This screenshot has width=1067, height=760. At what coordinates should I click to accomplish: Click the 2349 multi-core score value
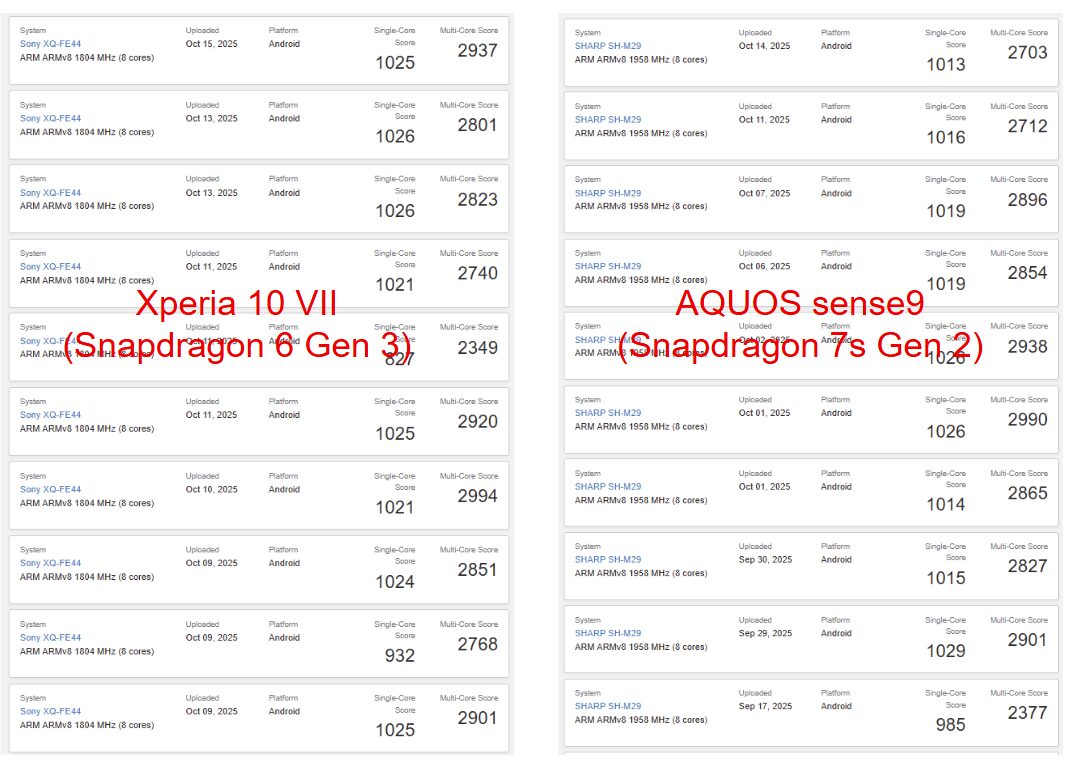pyautogui.click(x=477, y=348)
